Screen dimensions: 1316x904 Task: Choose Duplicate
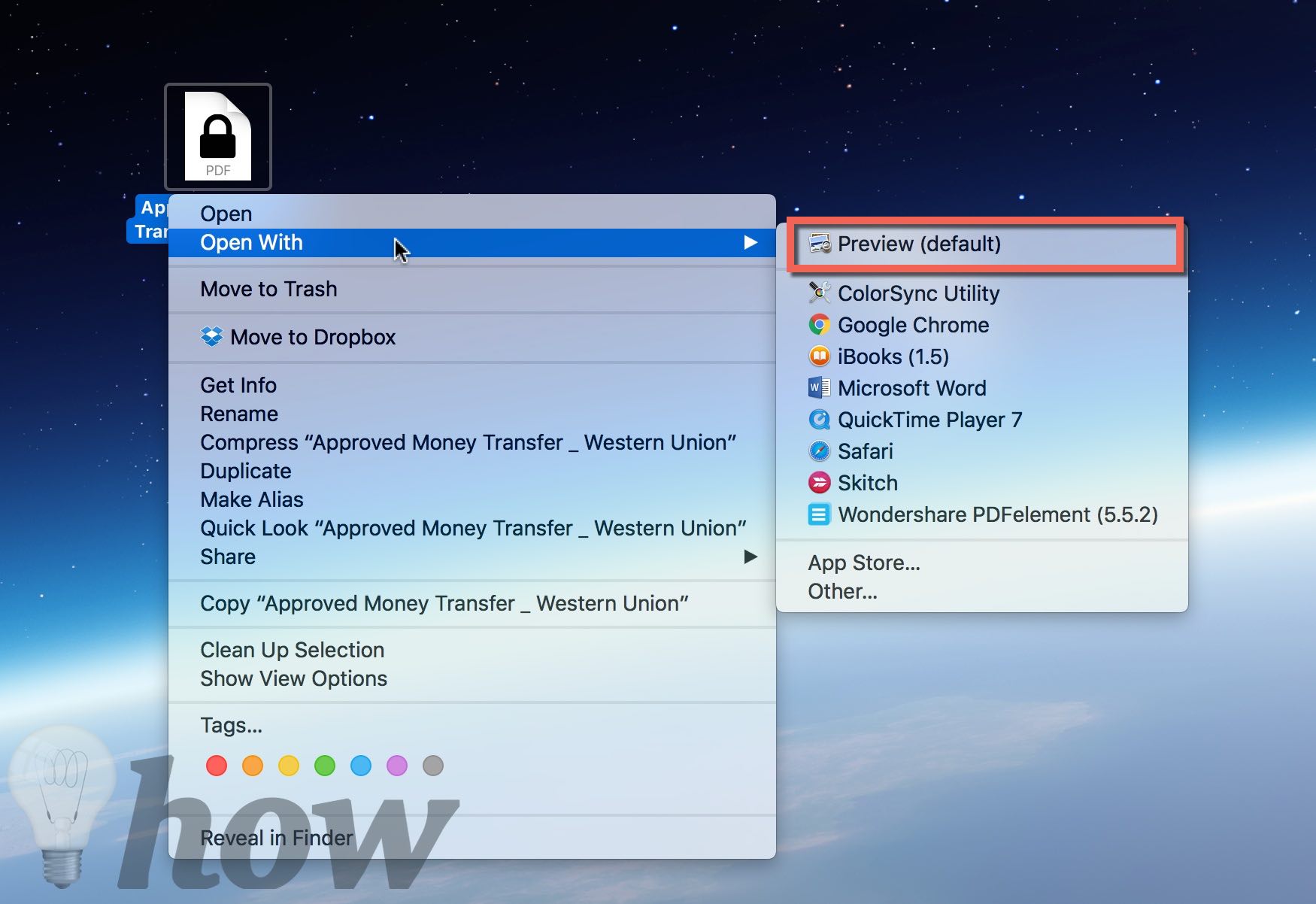(x=472, y=471)
